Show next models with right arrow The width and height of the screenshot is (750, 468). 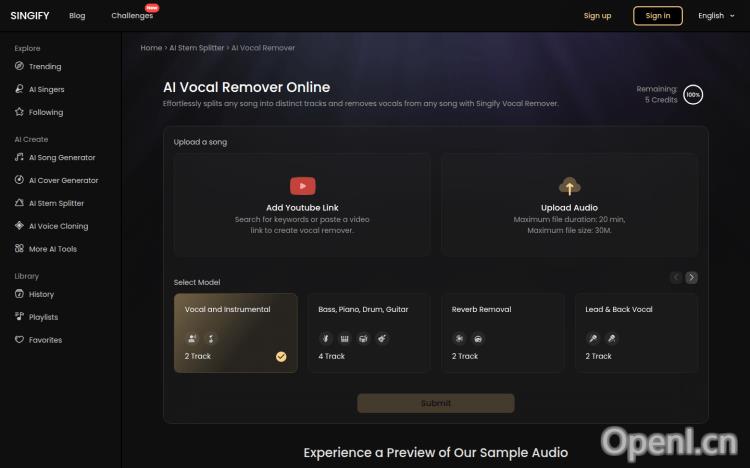click(691, 278)
